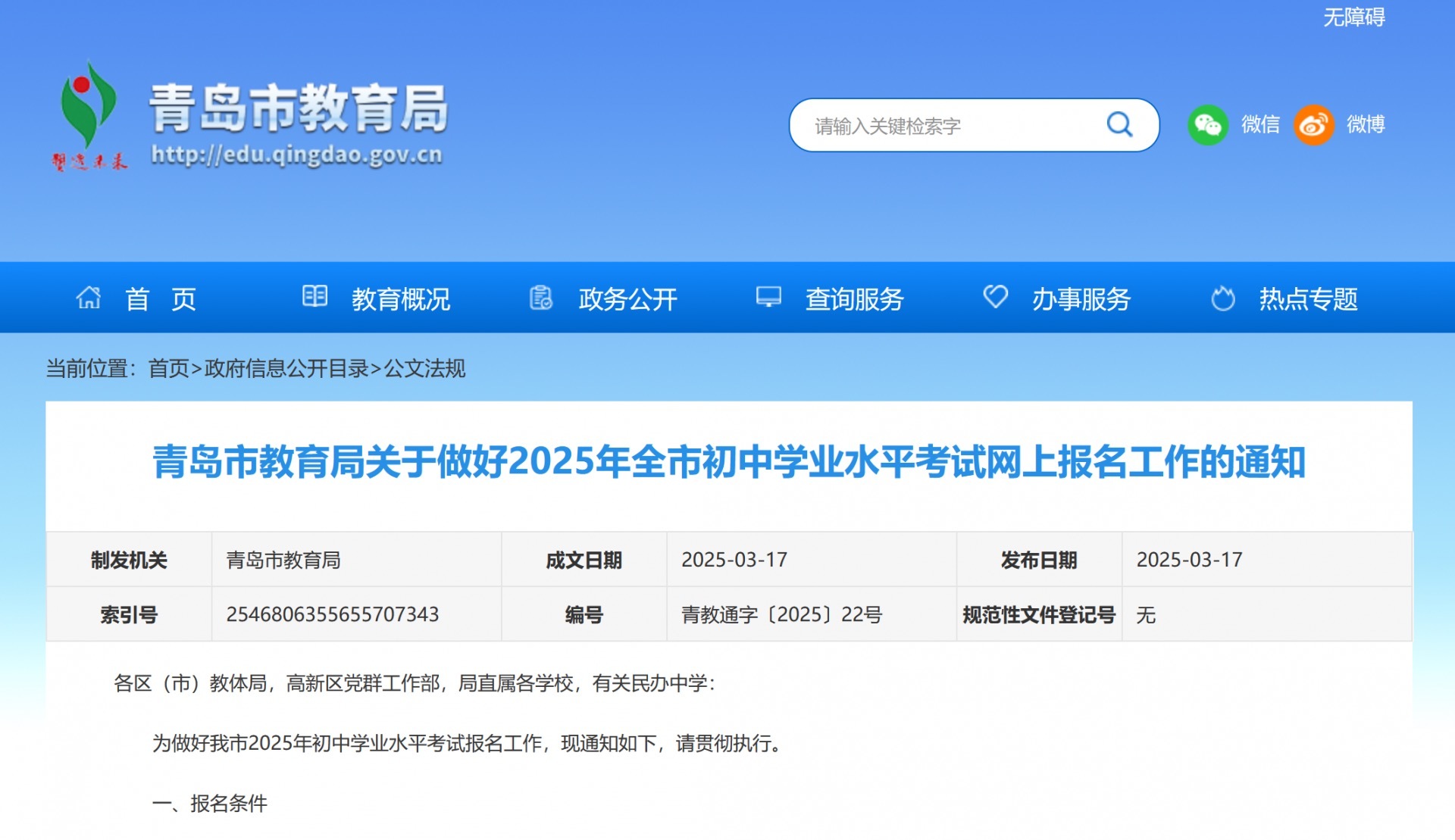Click the monitor icon beside 查询服务

point(768,297)
